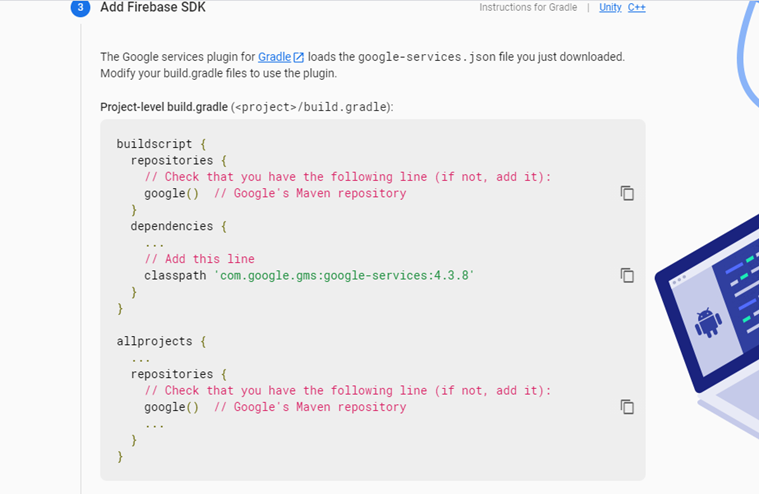Screen dimensions: 759x494
Task: Click the Android robot illustration icon
Action: click(x=708, y=322)
